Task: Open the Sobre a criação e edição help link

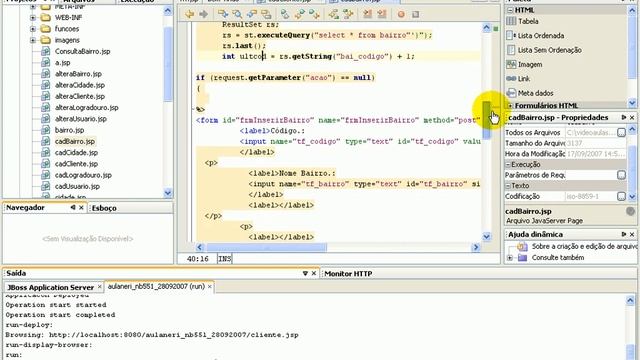Action: 584,247
